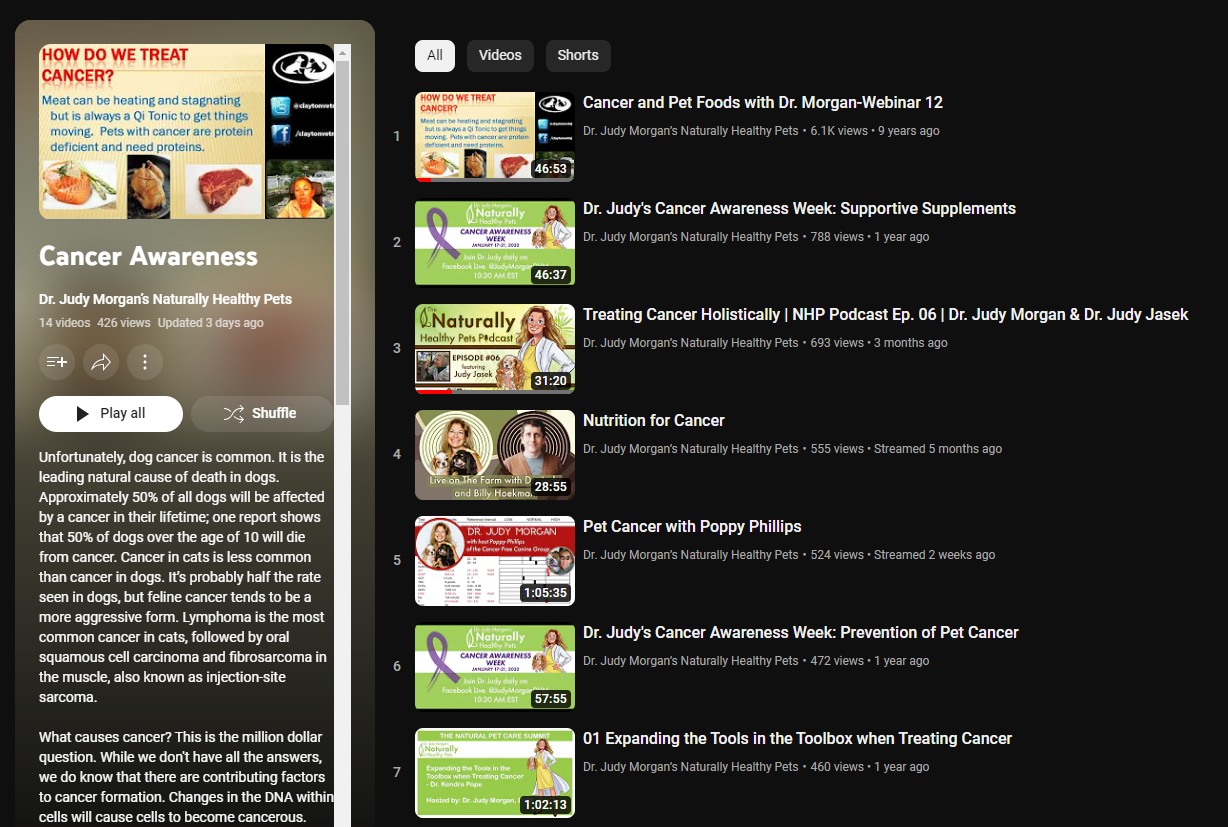Click the 'What causes cancer?' description paragraph

pyautogui.click(x=185, y=777)
